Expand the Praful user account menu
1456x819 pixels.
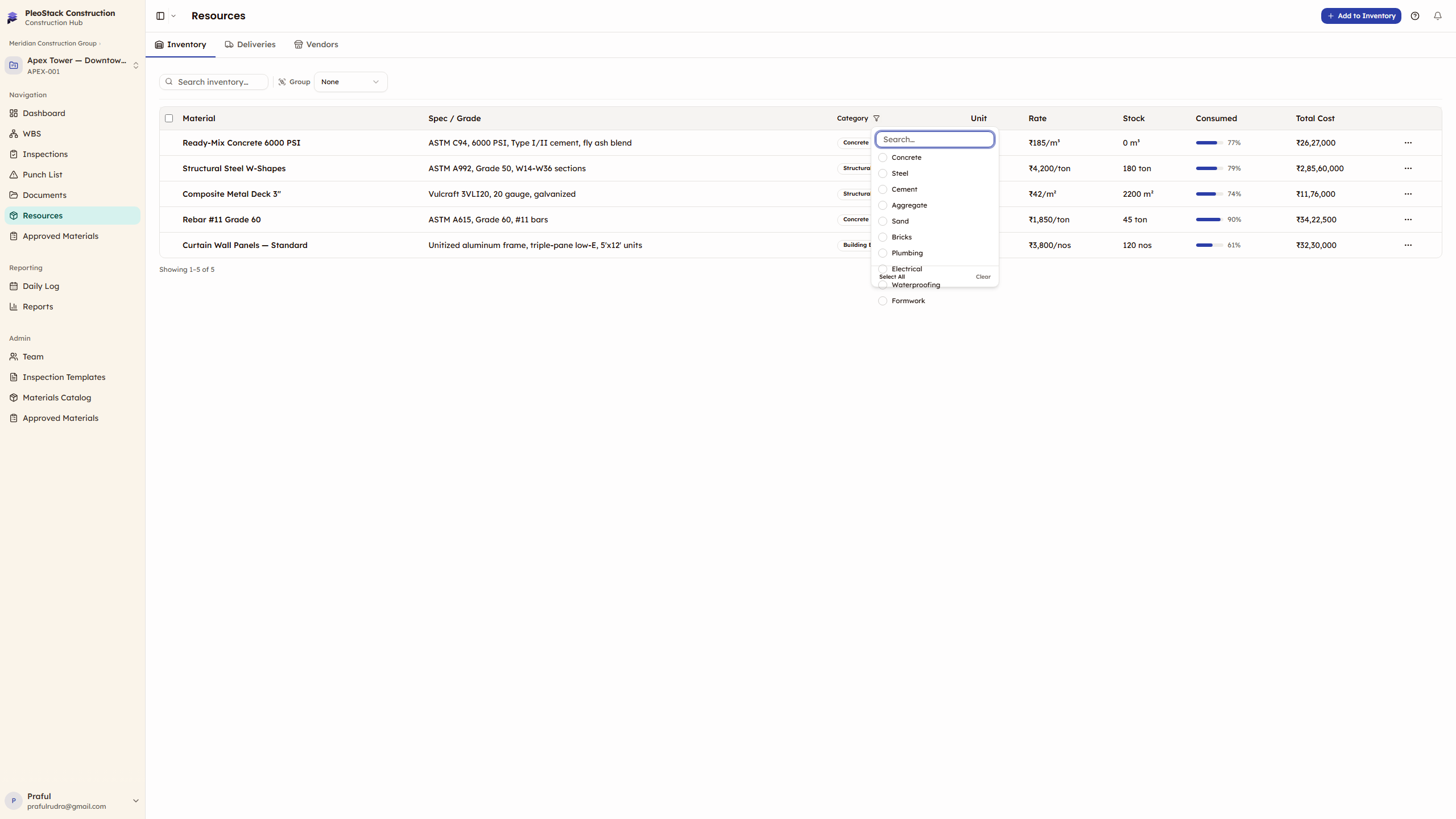tap(136, 801)
